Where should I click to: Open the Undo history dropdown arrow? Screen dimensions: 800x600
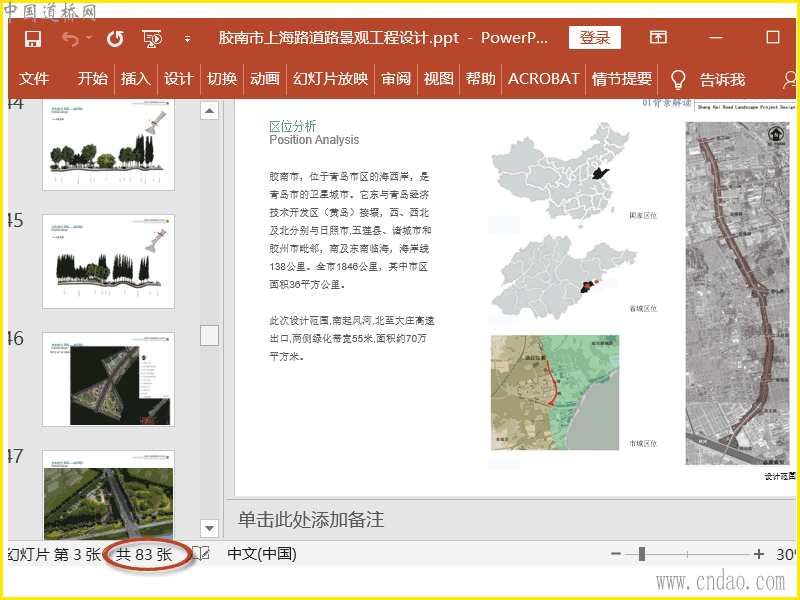pos(88,39)
